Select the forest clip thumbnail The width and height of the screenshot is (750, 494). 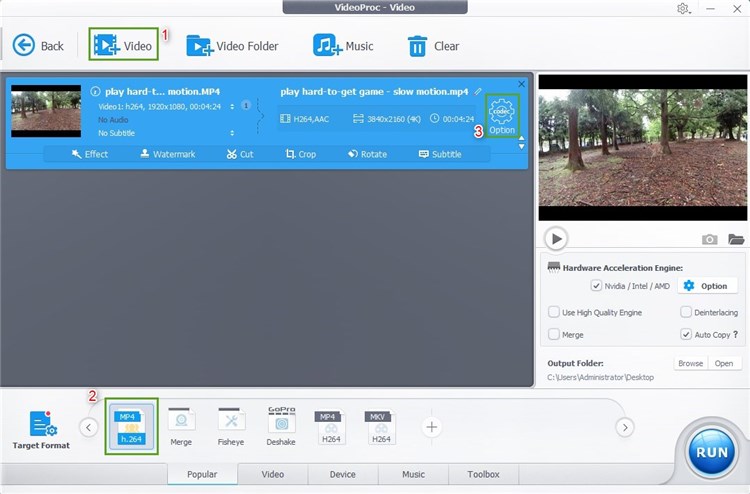(x=46, y=111)
